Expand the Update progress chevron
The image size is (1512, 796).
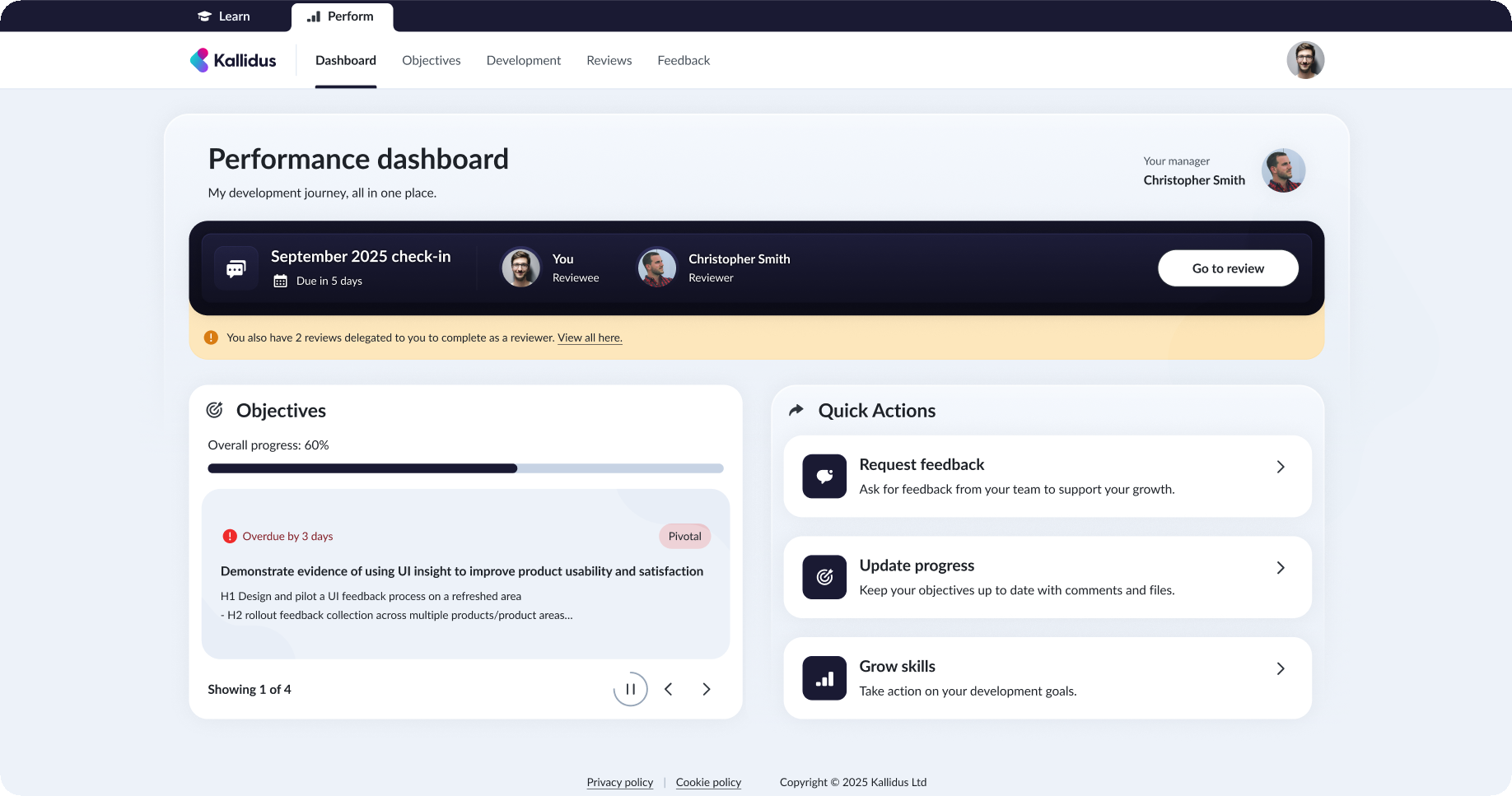click(1280, 568)
